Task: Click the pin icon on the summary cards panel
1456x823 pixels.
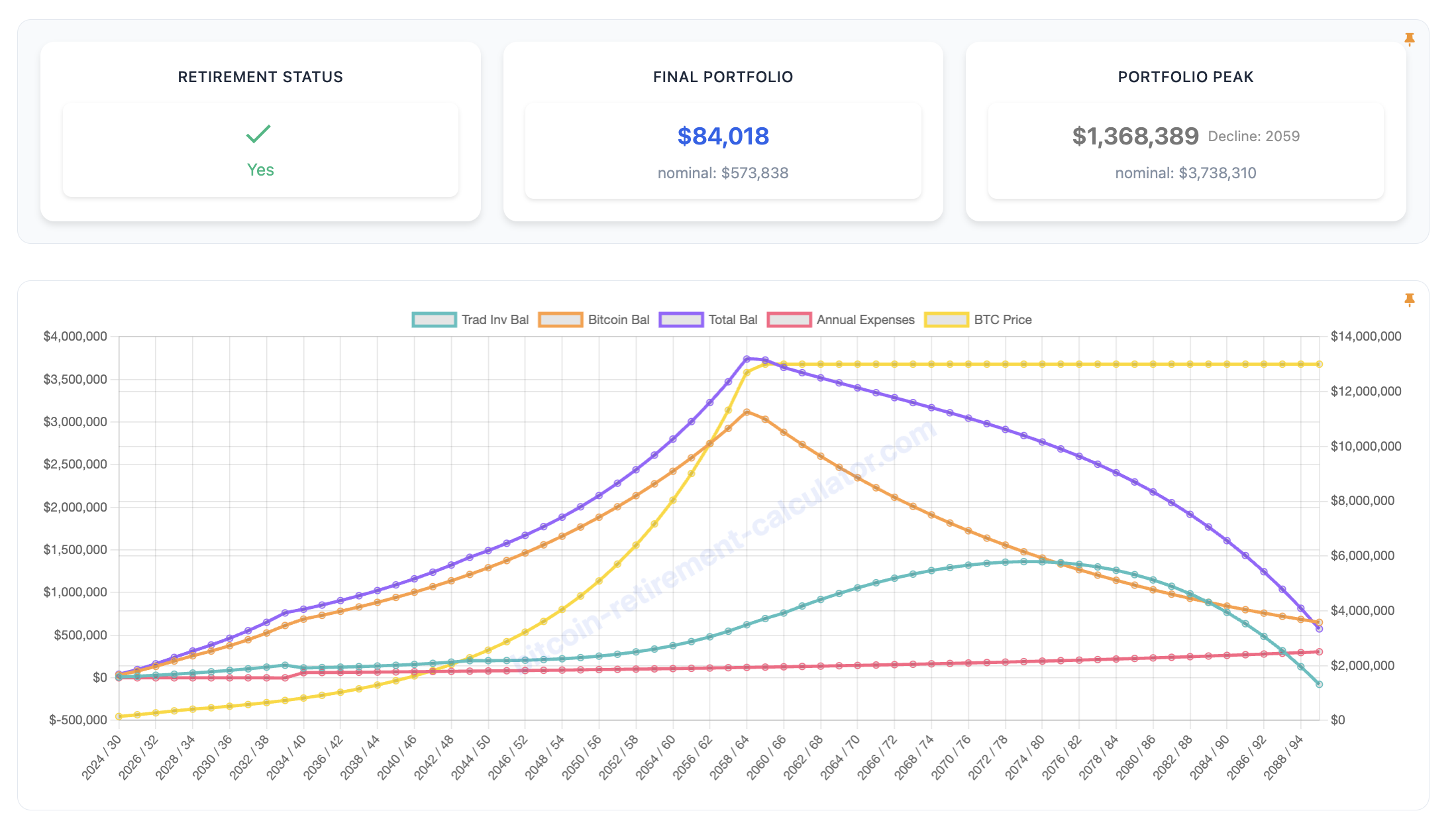Action: click(x=1410, y=40)
